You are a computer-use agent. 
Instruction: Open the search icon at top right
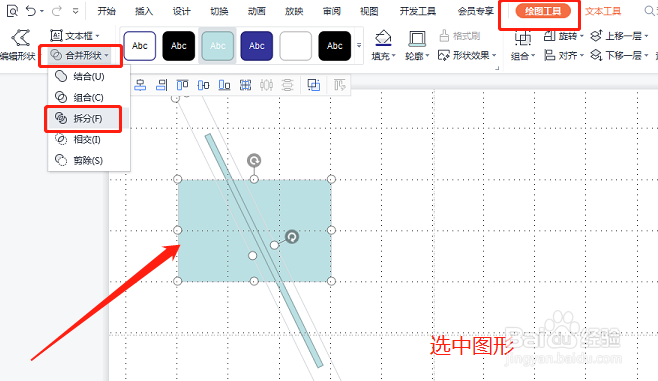[x=650, y=11]
